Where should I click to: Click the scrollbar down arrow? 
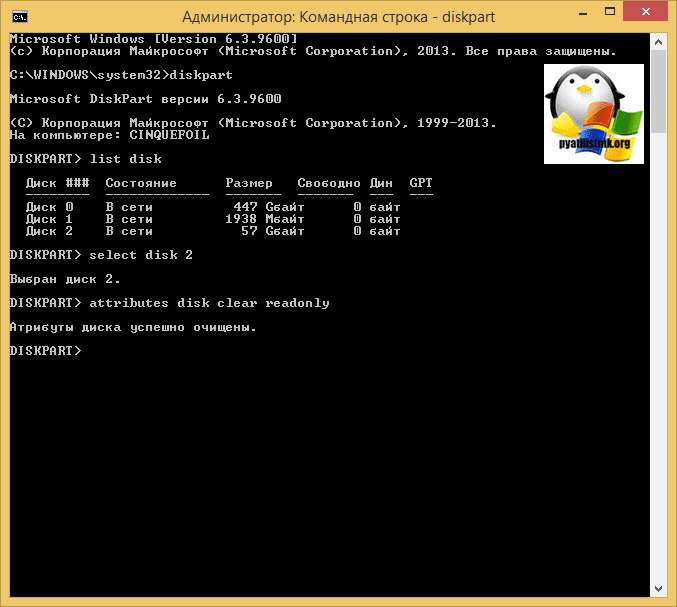658,589
